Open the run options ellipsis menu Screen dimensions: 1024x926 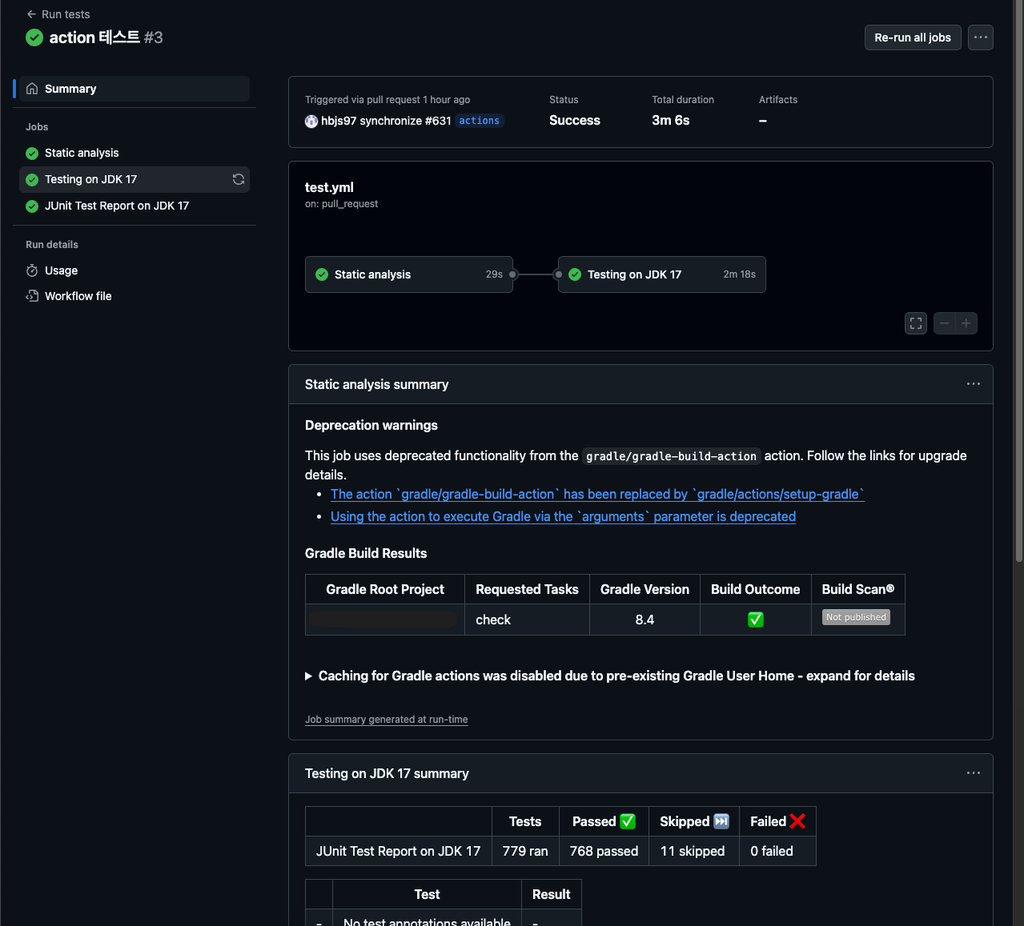(980, 38)
